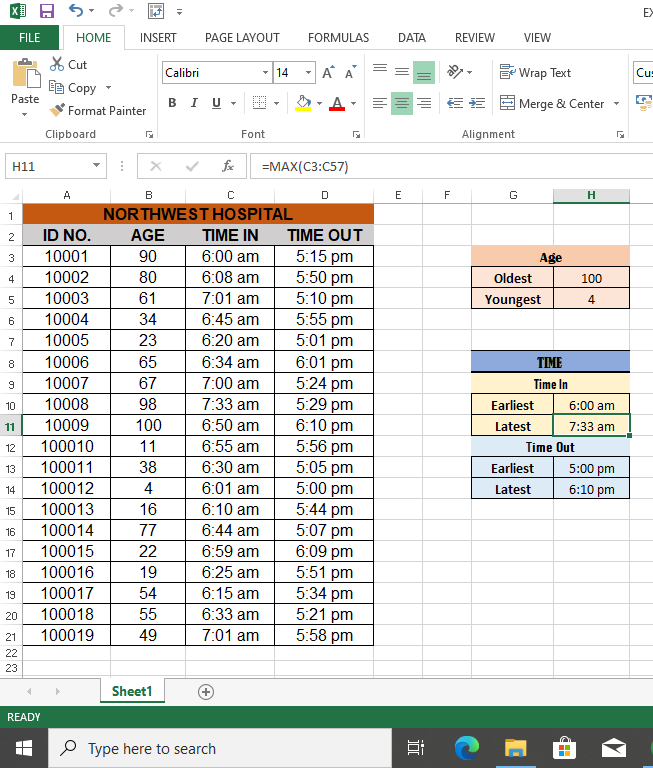Open the Name Box H11 dropdown
The image size is (653, 768).
click(x=97, y=166)
